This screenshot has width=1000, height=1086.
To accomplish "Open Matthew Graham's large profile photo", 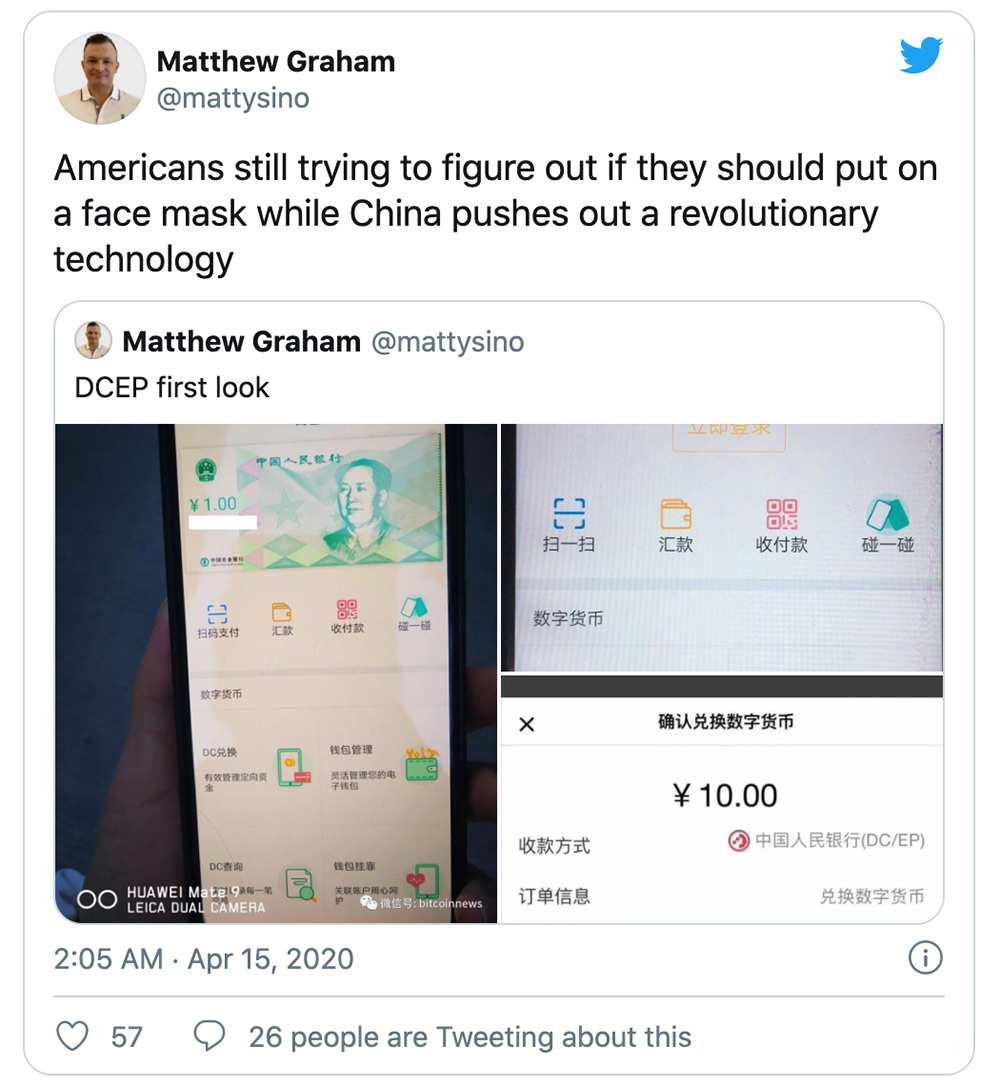I will pos(100,78).
